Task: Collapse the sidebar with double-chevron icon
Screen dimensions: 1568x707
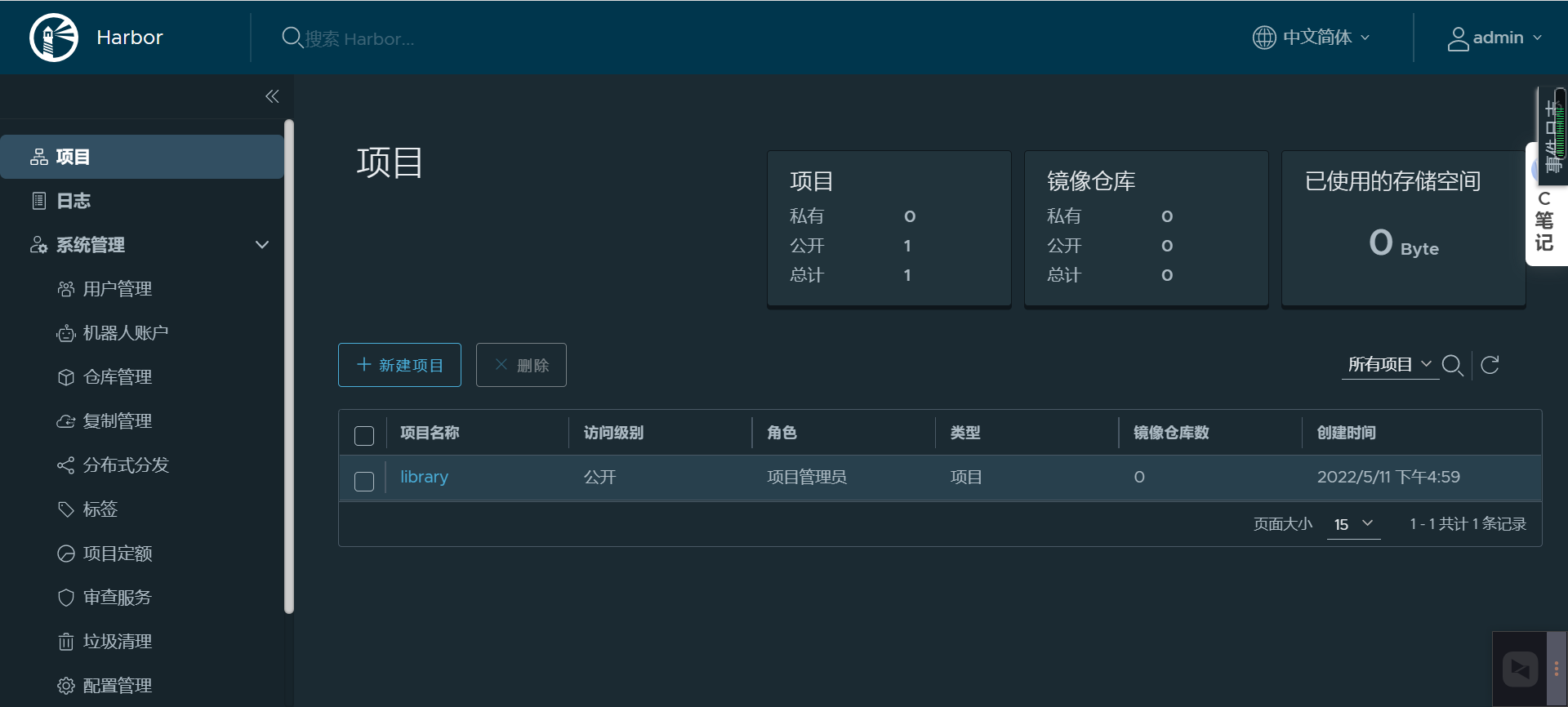Action: pyautogui.click(x=272, y=96)
